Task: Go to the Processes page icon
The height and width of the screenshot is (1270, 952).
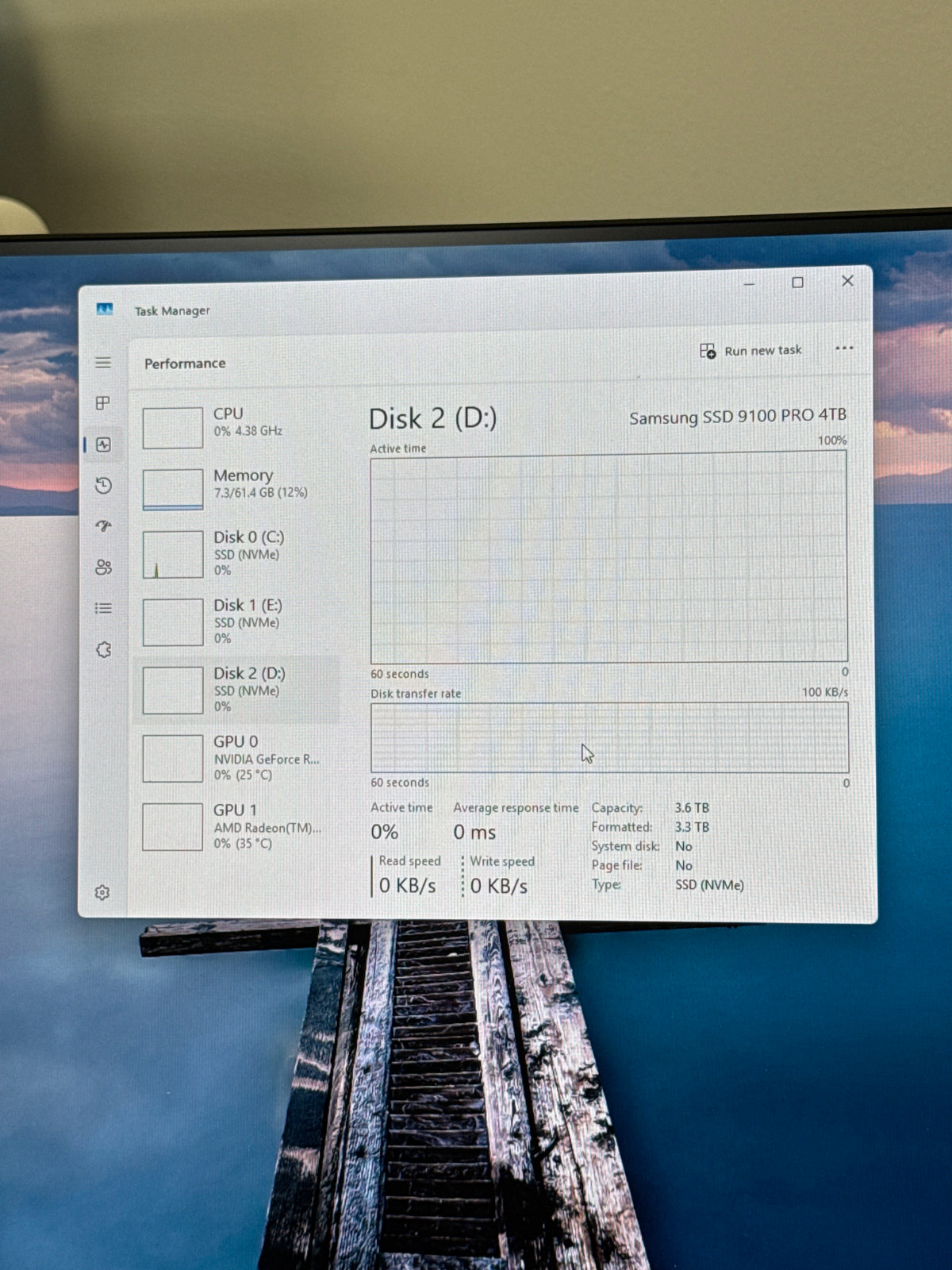Action: click(103, 403)
